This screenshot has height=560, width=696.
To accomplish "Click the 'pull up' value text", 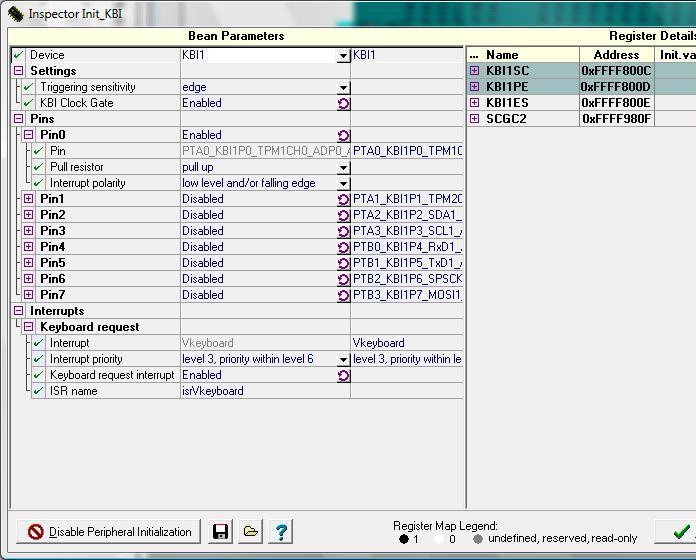I will (x=198, y=167).
